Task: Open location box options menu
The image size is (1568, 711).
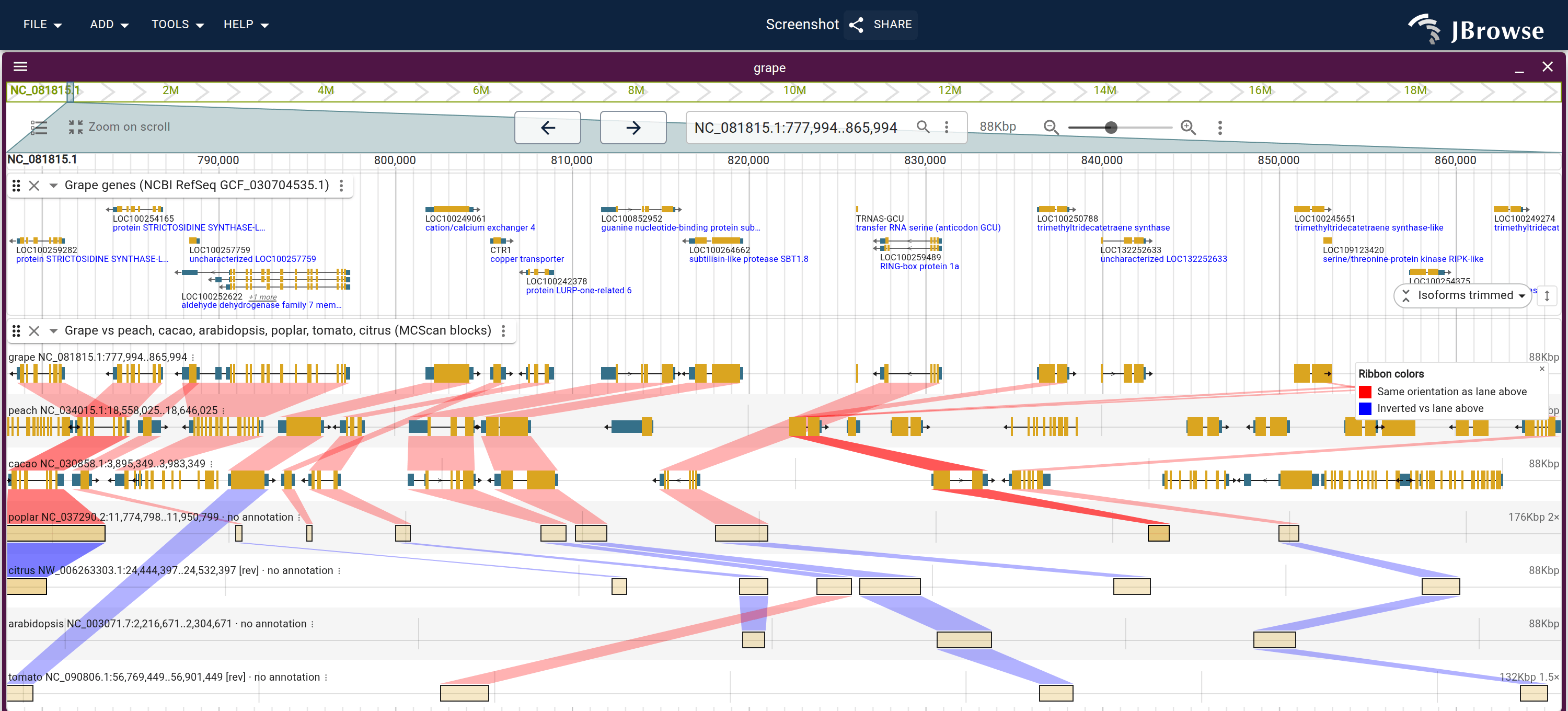Action: tap(946, 127)
